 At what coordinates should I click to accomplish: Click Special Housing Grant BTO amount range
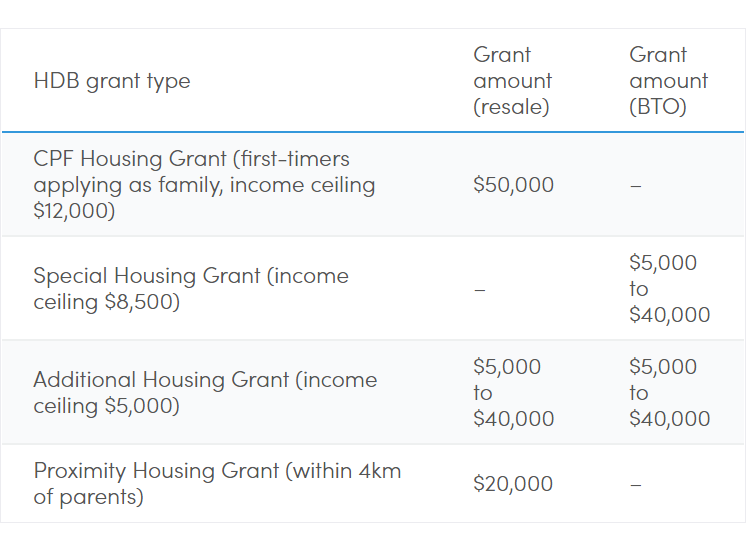[x=669, y=289]
